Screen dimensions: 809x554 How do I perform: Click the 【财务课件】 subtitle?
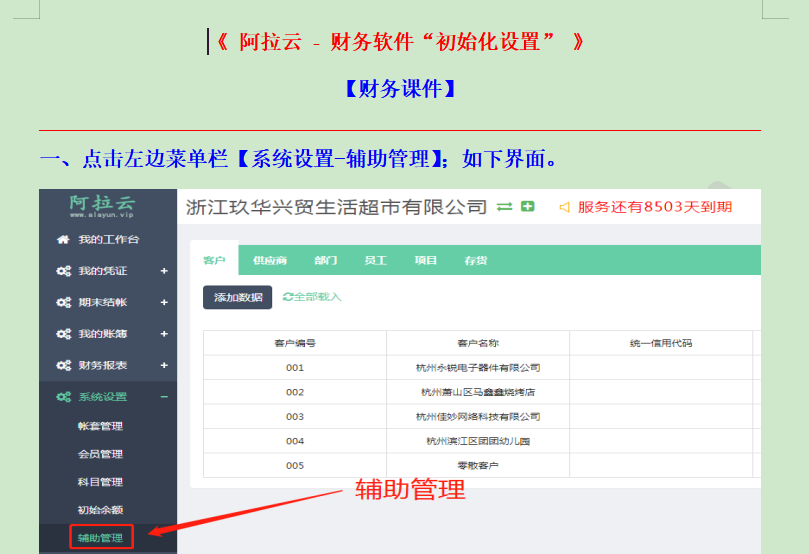pos(400,89)
